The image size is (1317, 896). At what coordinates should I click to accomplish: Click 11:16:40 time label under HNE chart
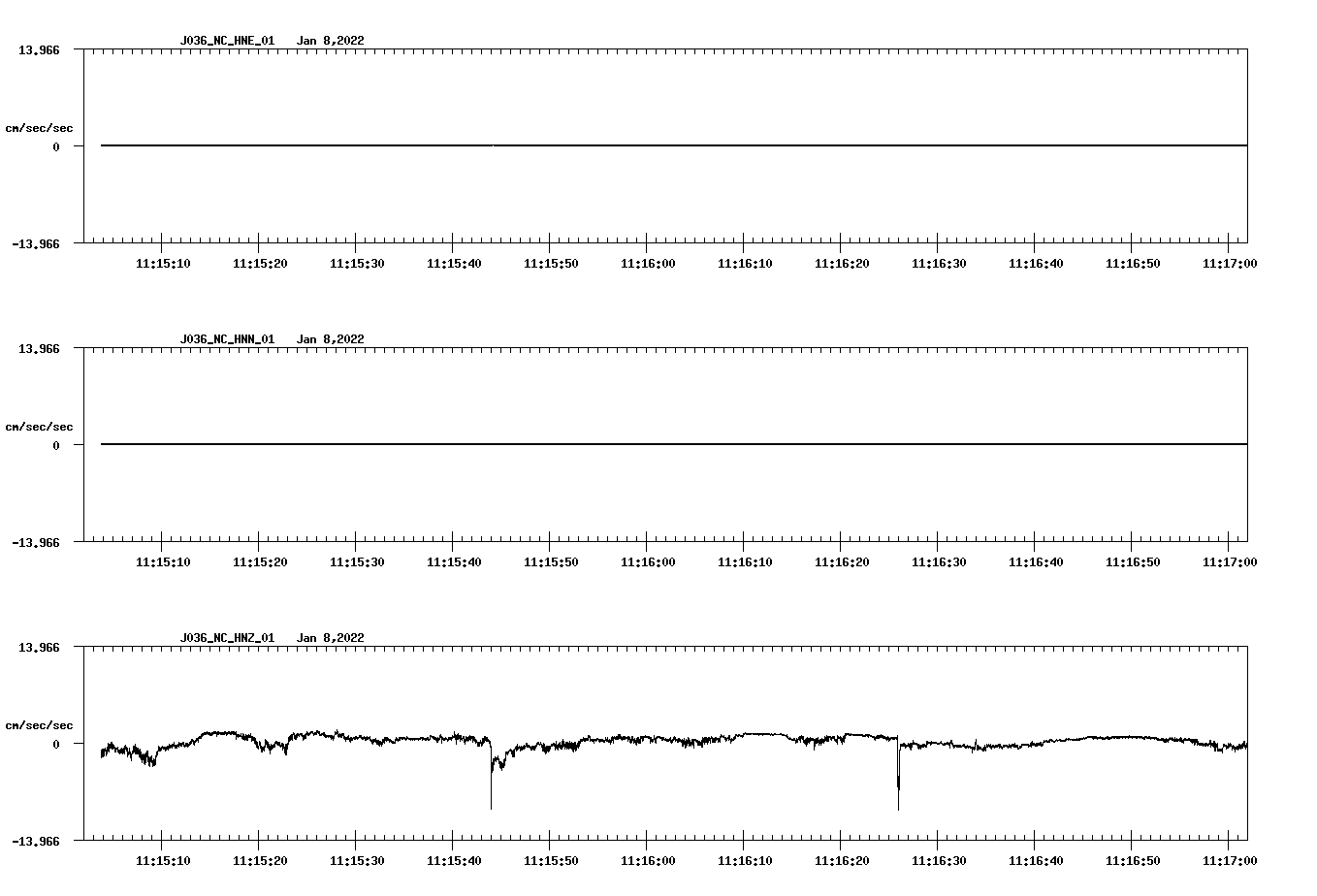click(1036, 264)
